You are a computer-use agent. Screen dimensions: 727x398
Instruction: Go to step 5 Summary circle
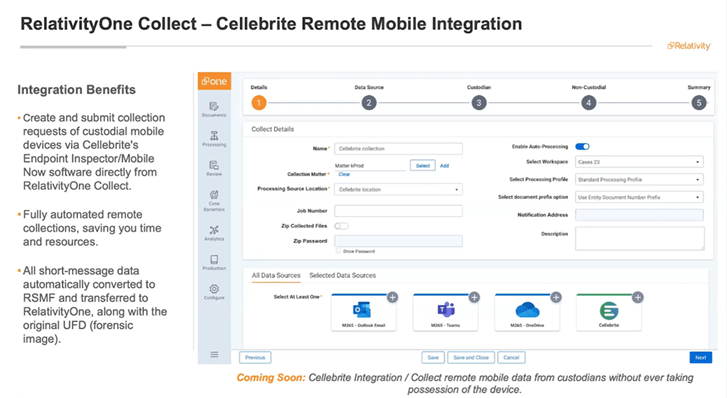[699, 103]
